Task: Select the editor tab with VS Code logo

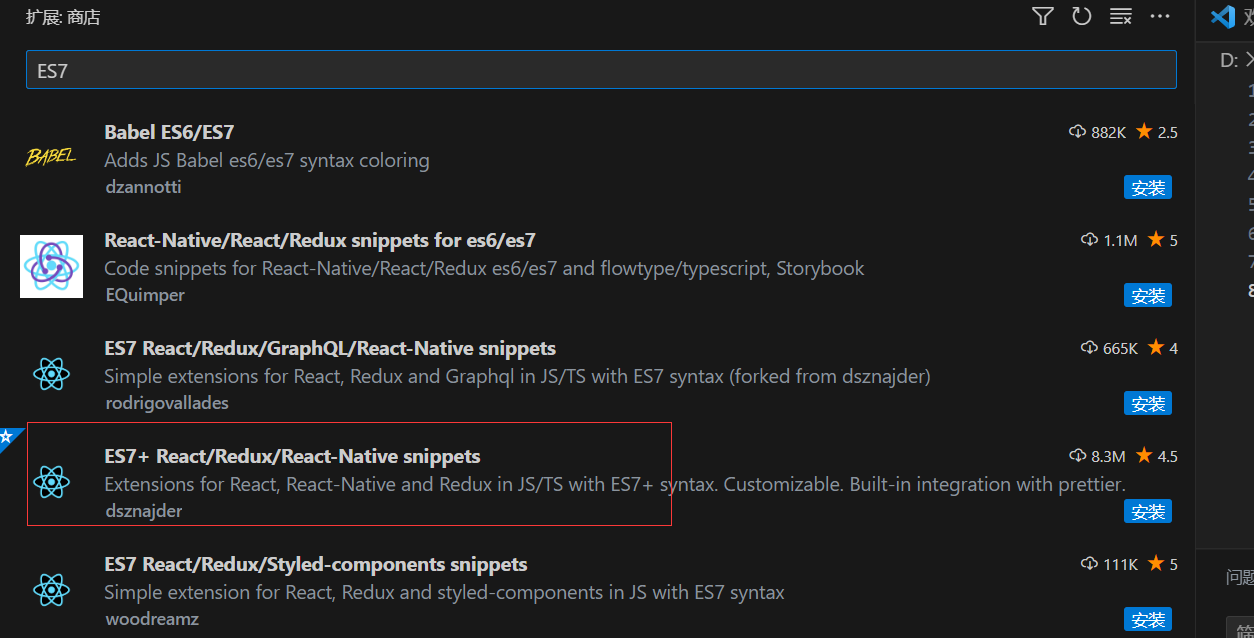Action: pos(1224,17)
